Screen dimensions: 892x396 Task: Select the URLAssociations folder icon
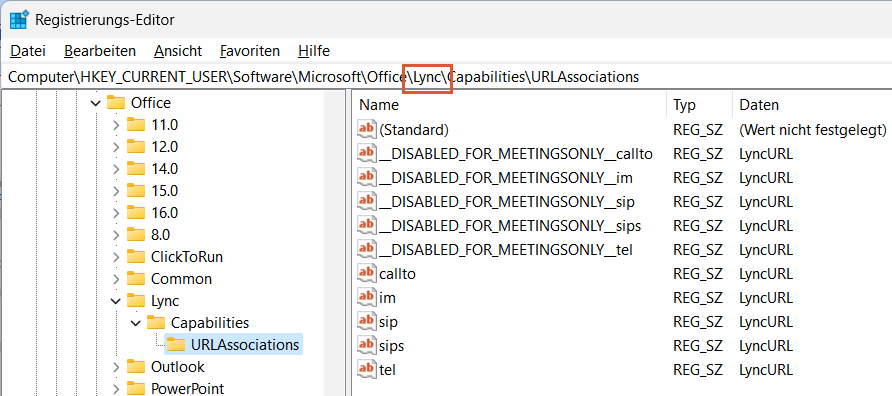click(176, 345)
